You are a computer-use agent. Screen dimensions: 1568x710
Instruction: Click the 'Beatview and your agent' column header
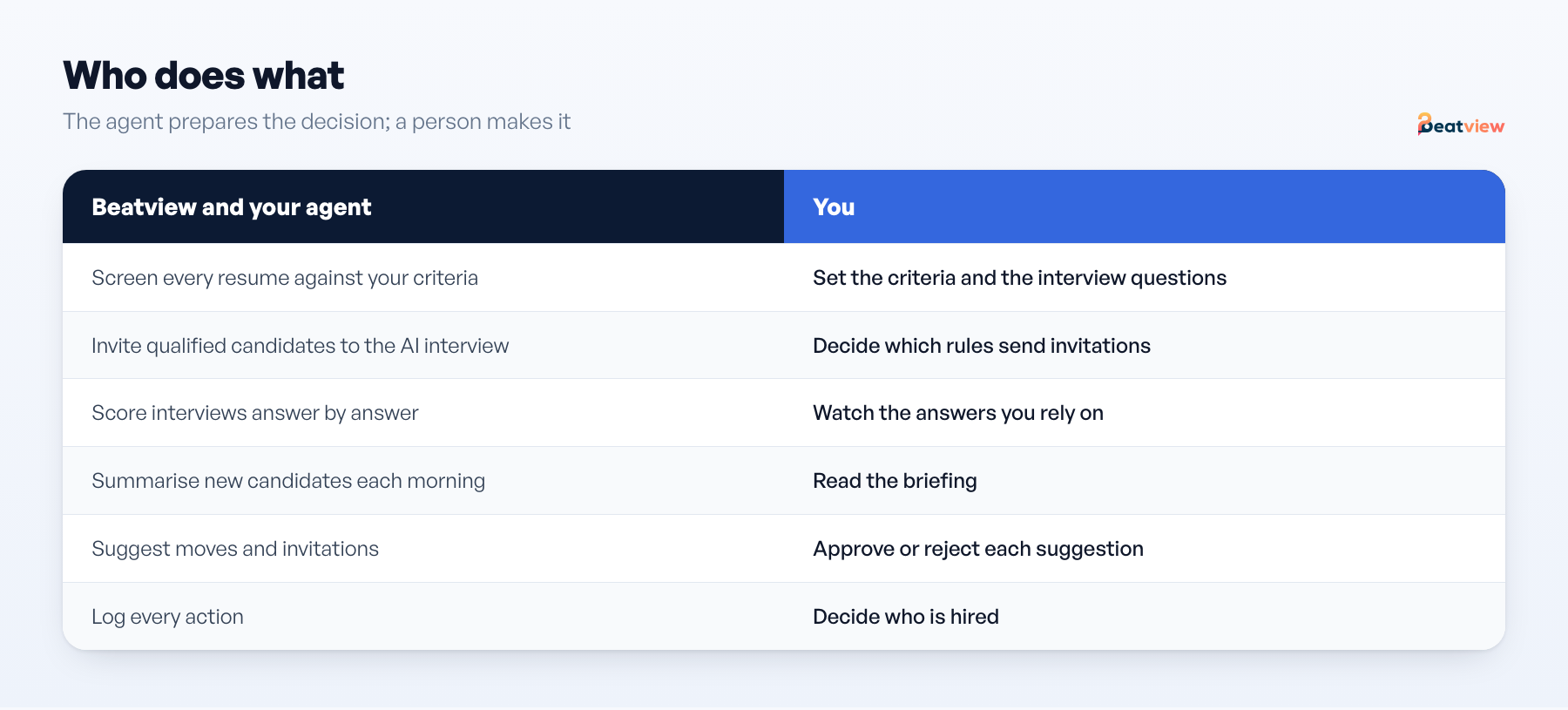423,206
